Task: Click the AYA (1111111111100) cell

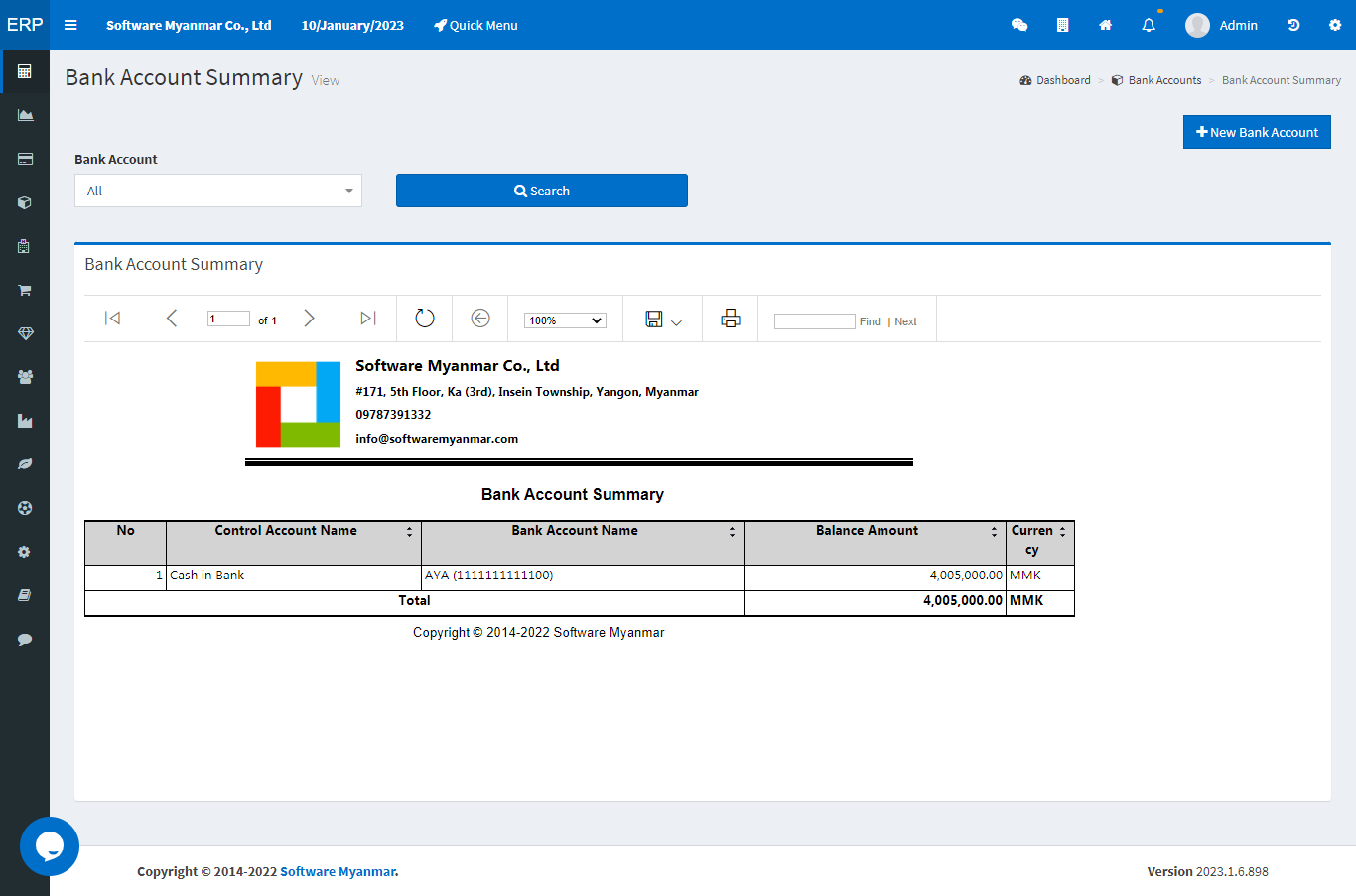Action: pyautogui.click(x=583, y=576)
